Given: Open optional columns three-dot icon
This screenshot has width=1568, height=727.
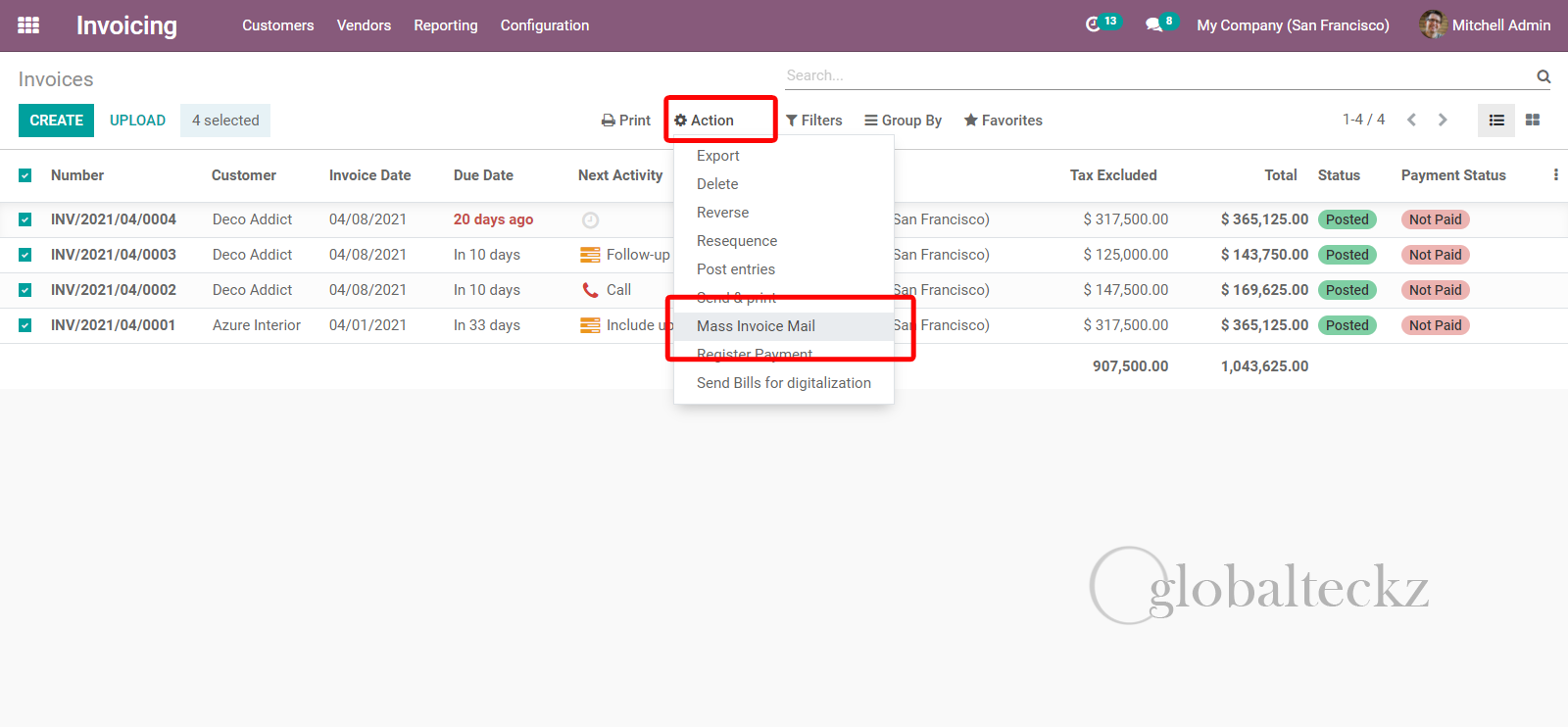Looking at the screenshot, I should (x=1555, y=175).
